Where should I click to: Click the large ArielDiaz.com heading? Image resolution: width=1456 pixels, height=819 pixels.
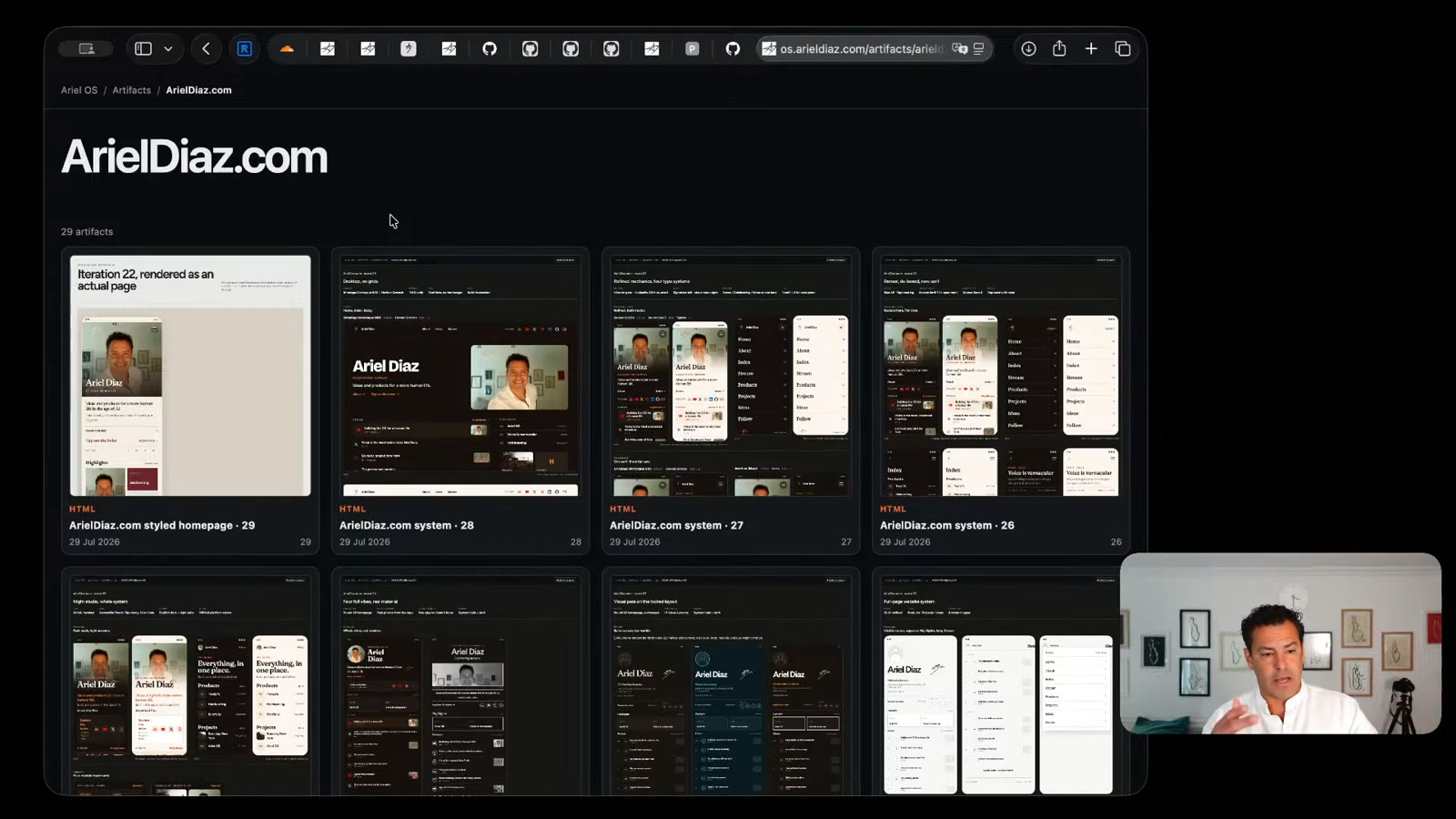point(194,157)
